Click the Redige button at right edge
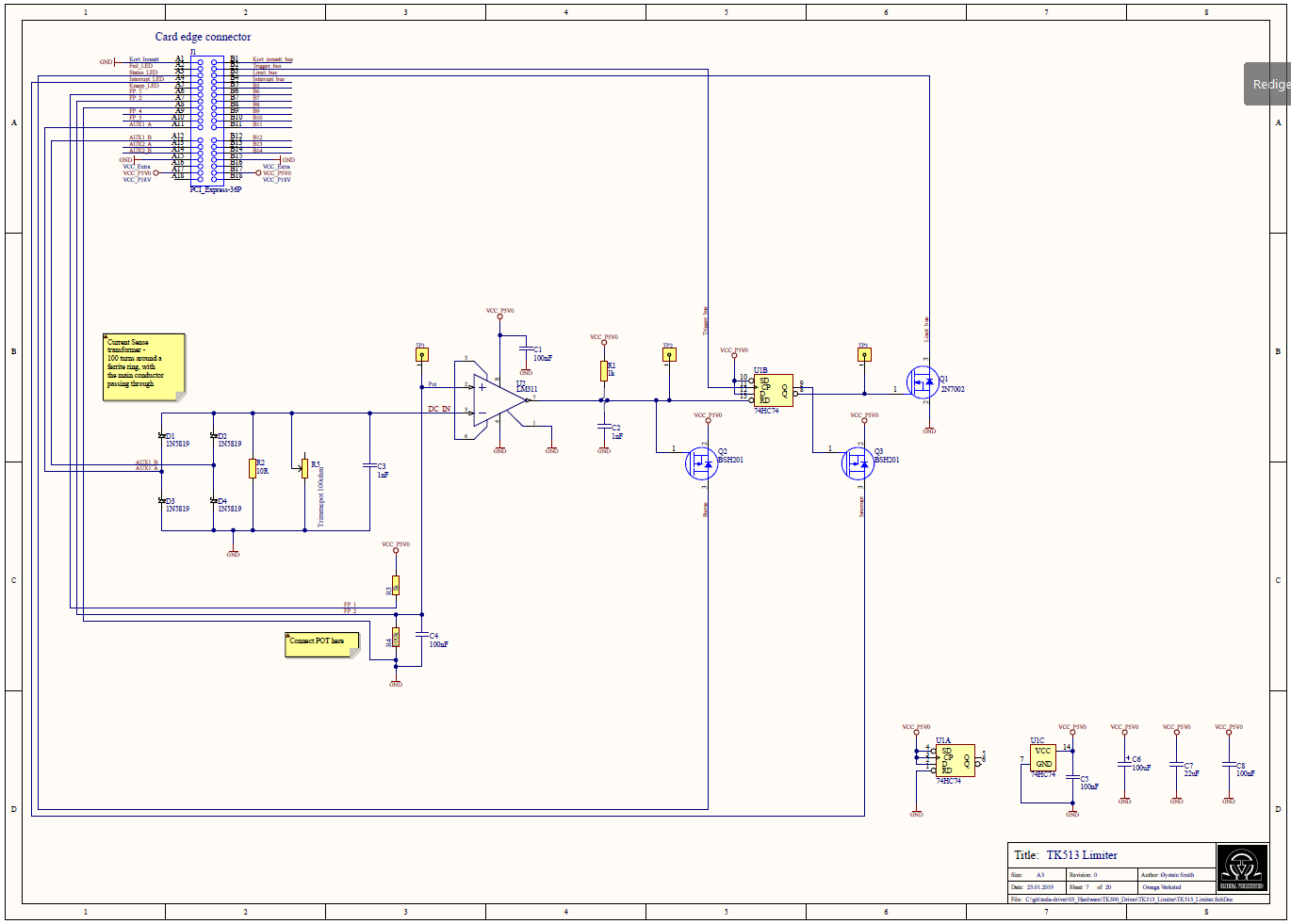The image size is (1291, 924). pos(1268,84)
